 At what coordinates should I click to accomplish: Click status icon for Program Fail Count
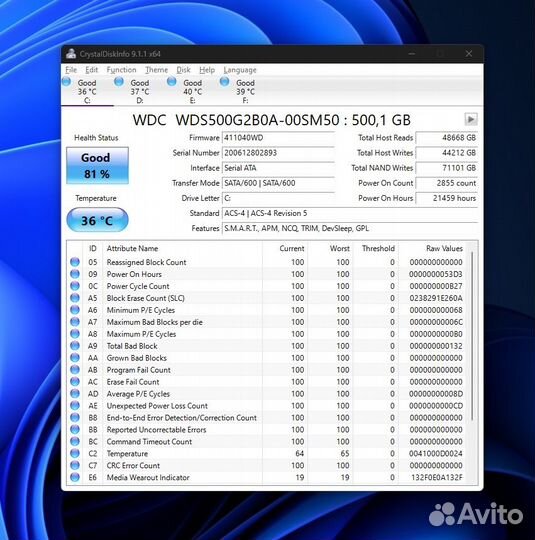[x=75, y=370]
